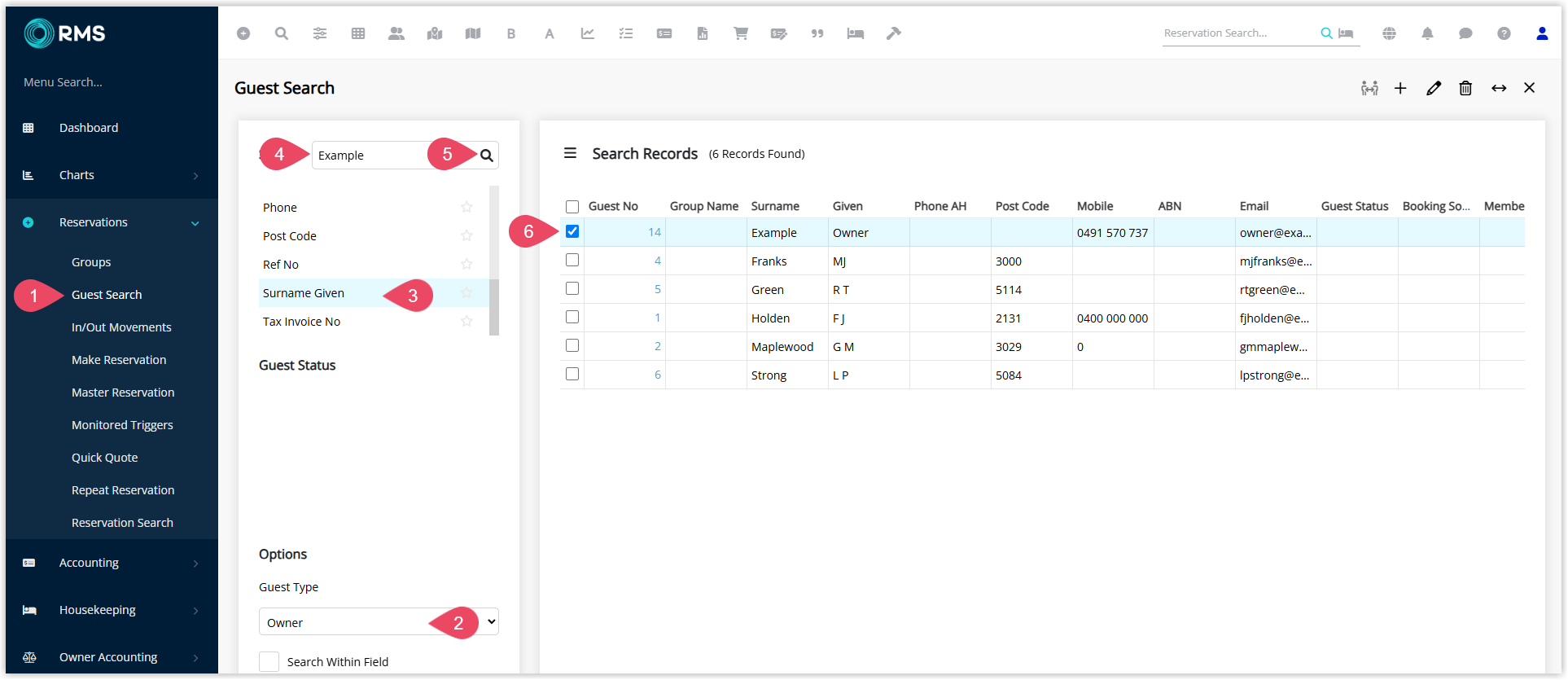
Task: Click the B icon in toolbar
Action: (x=511, y=33)
